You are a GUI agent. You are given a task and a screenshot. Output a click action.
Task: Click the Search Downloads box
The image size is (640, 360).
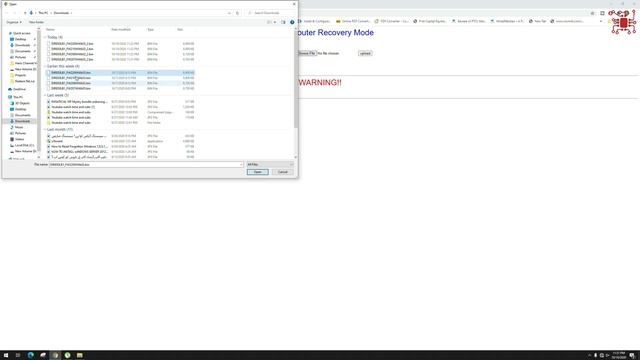click(269, 13)
